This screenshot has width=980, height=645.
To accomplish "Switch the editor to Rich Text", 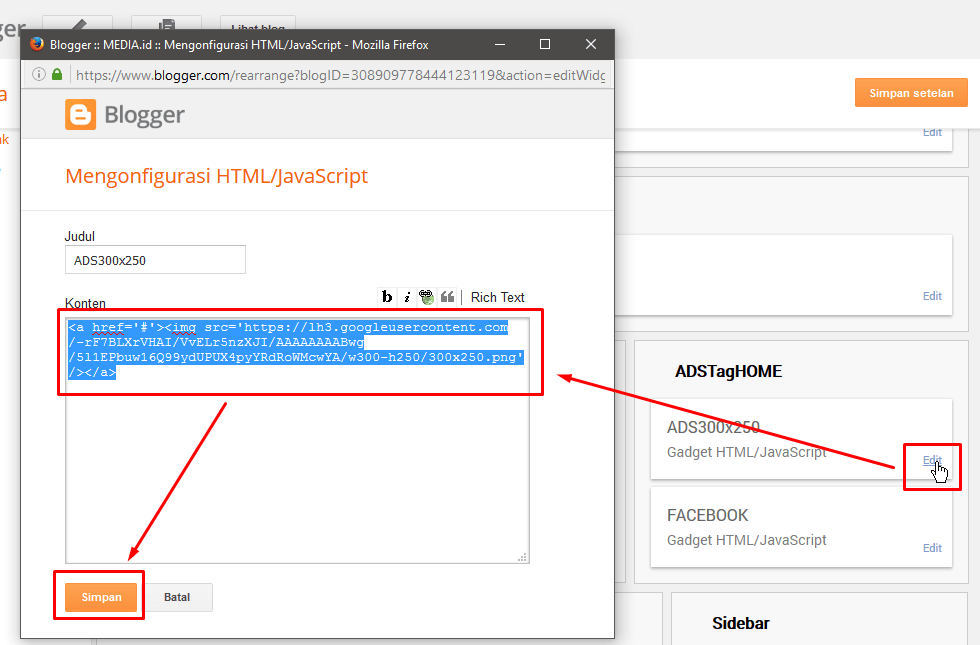I will point(498,298).
